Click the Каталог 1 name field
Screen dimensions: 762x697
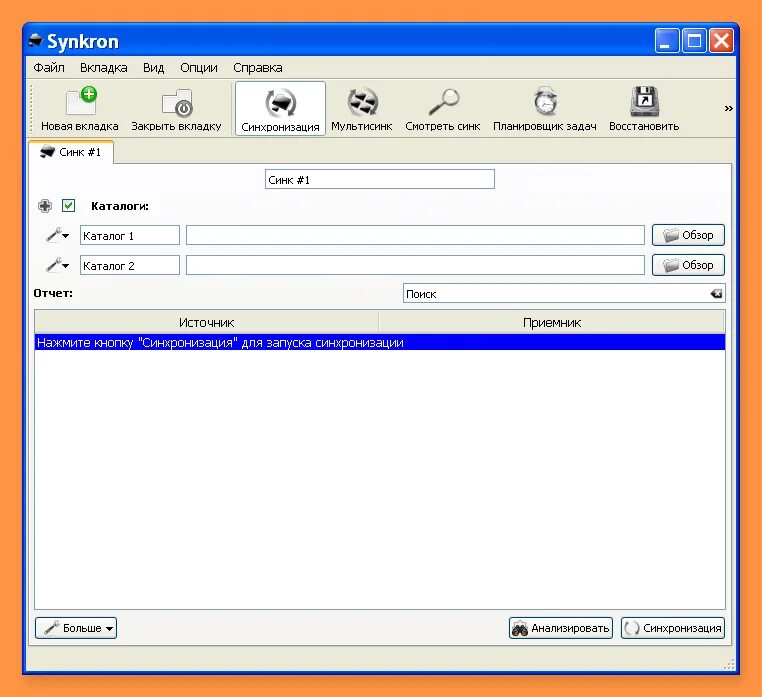click(x=130, y=236)
